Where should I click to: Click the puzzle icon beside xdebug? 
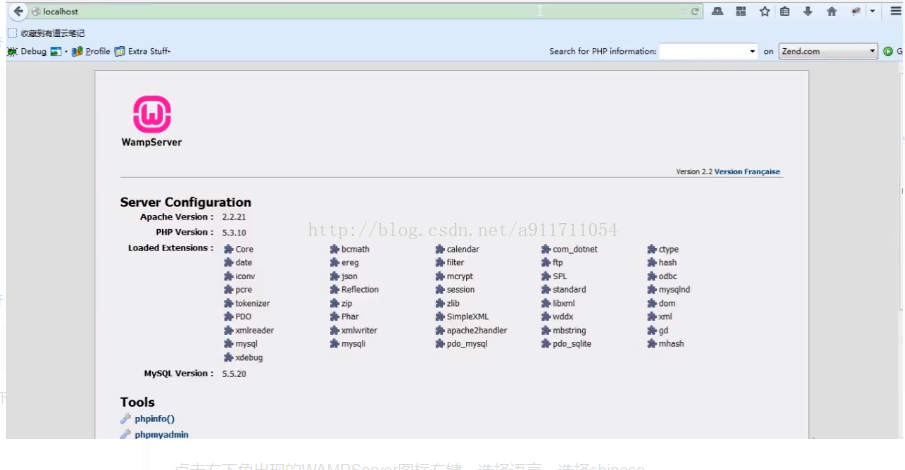(229, 357)
